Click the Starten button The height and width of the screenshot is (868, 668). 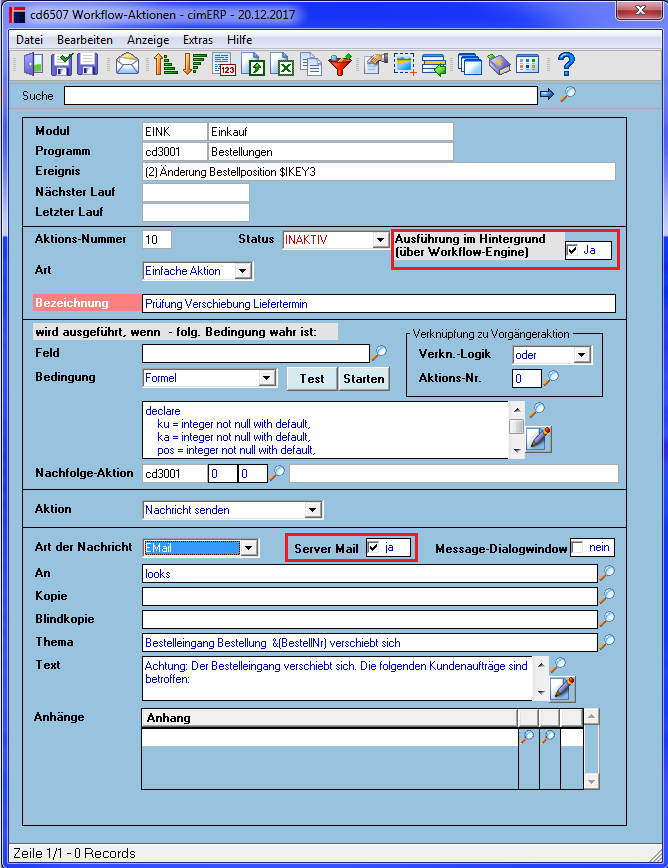(364, 379)
